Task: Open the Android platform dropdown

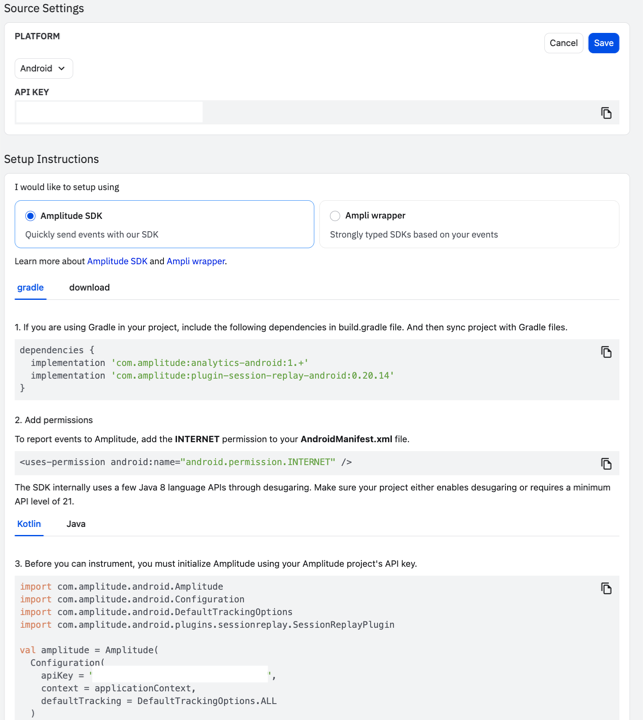Action: (x=43, y=68)
